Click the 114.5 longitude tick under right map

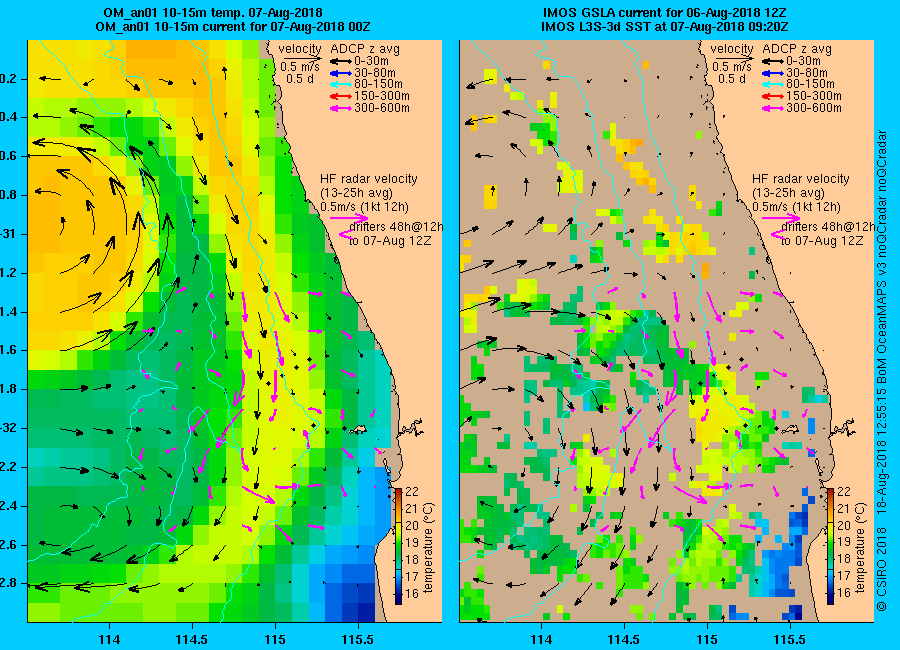624,639
